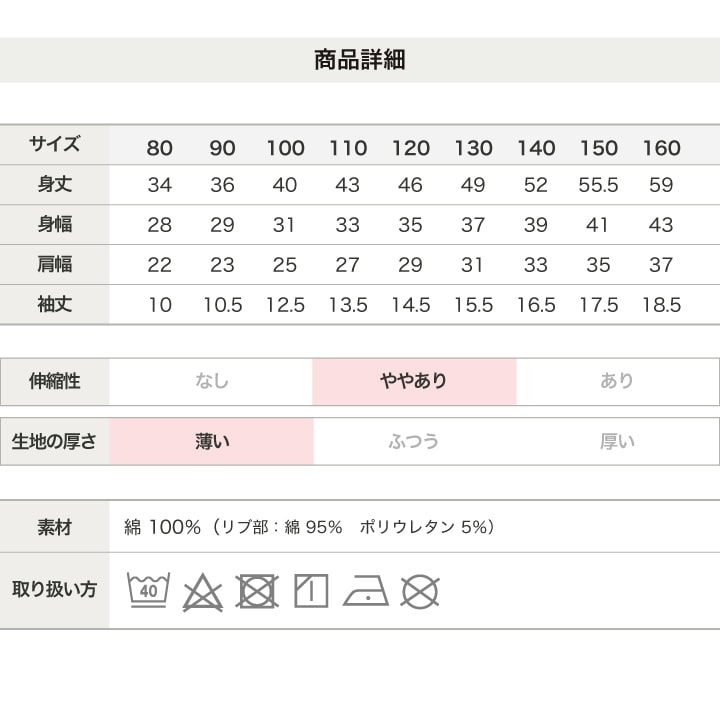Screen dimensions: 720x720
Task: Choose the ふつう fabric thickness option
Action: point(414,441)
